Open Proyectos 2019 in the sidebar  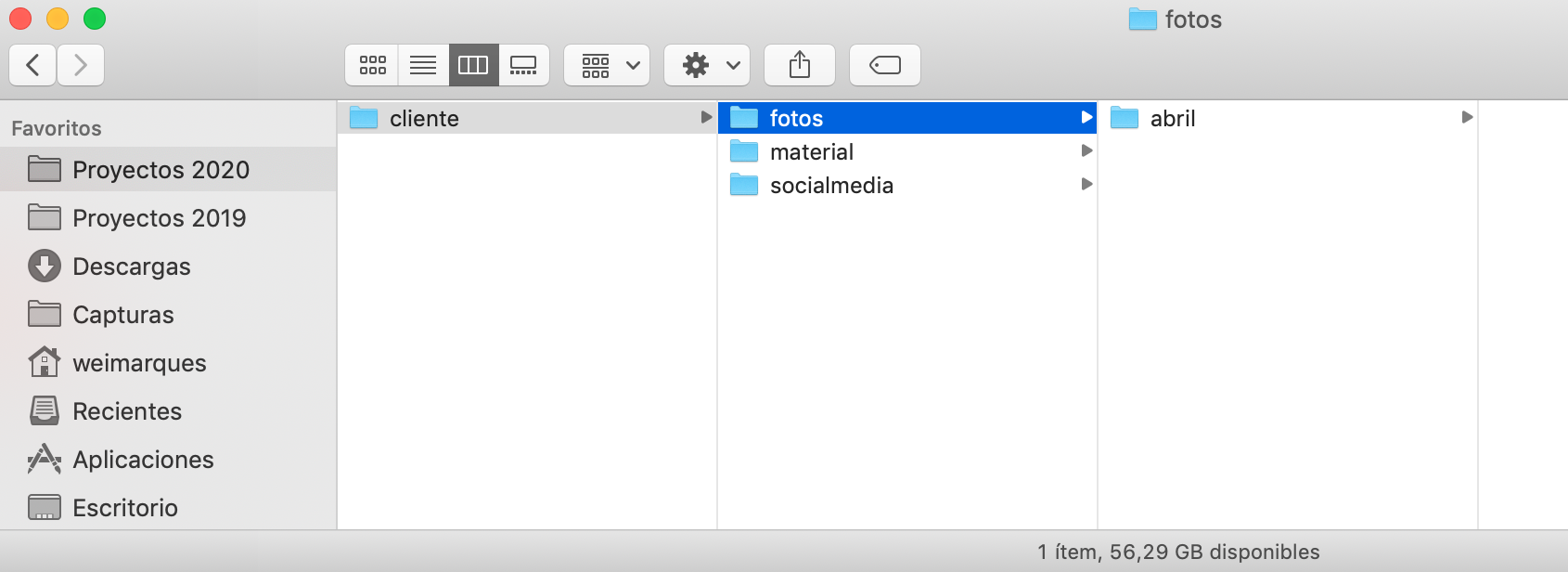coord(159,218)
